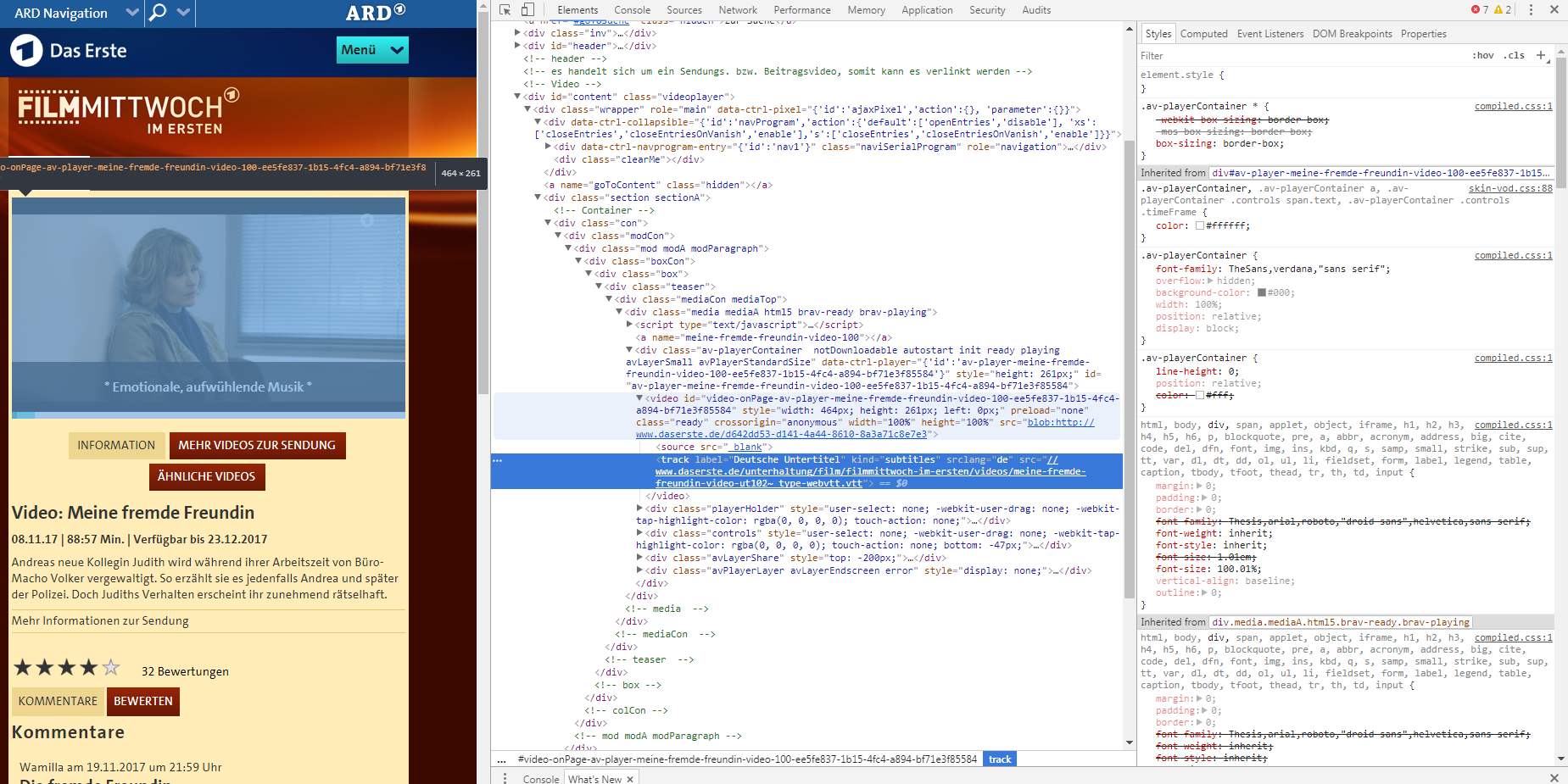
Task: Click the Filter input in Styles pane
Action: [1302, 55]
